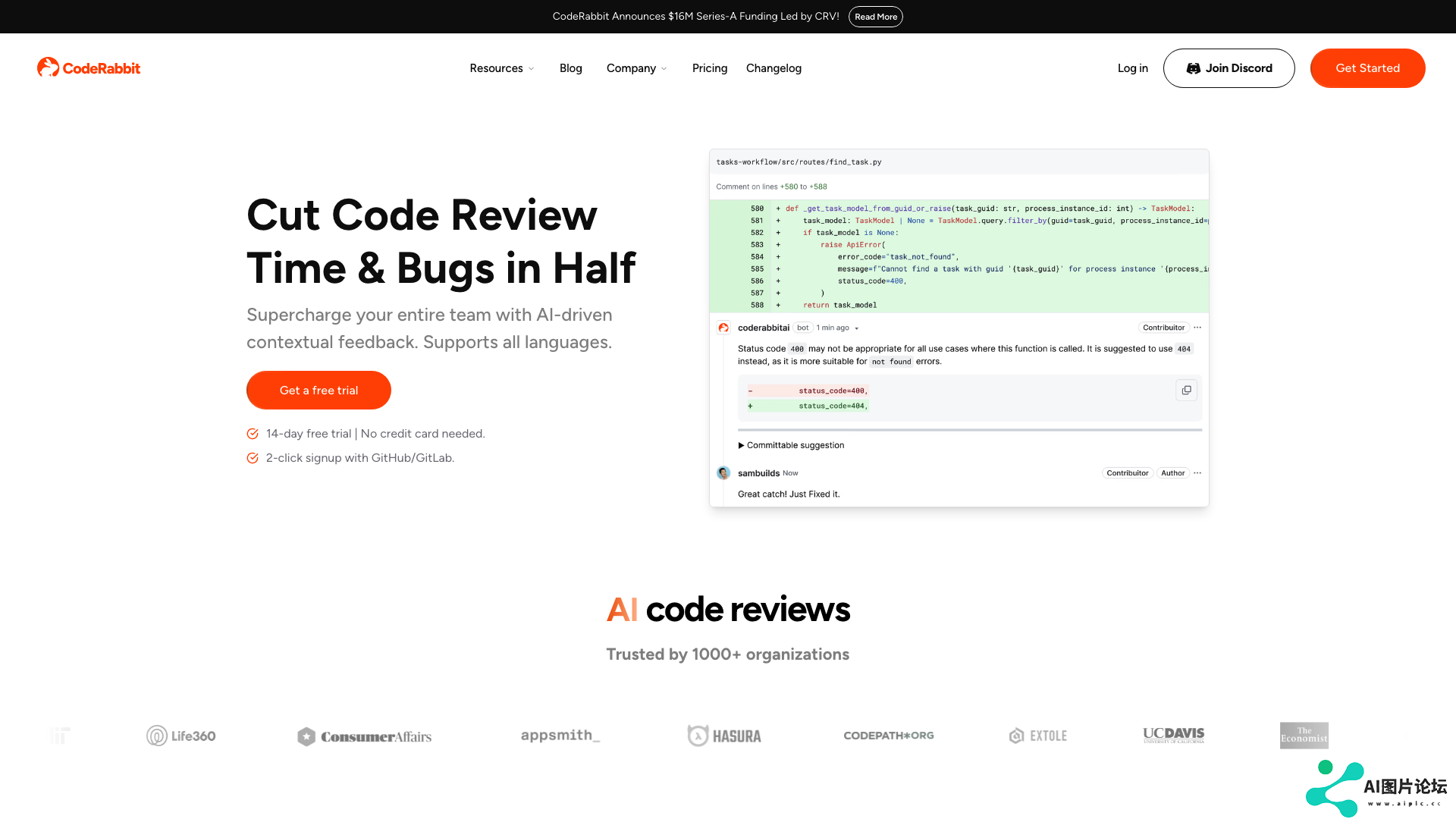The image size is (1456, 819).
Task: Click the 1 min ago timestamp dropdown
Action: (837, 328)
